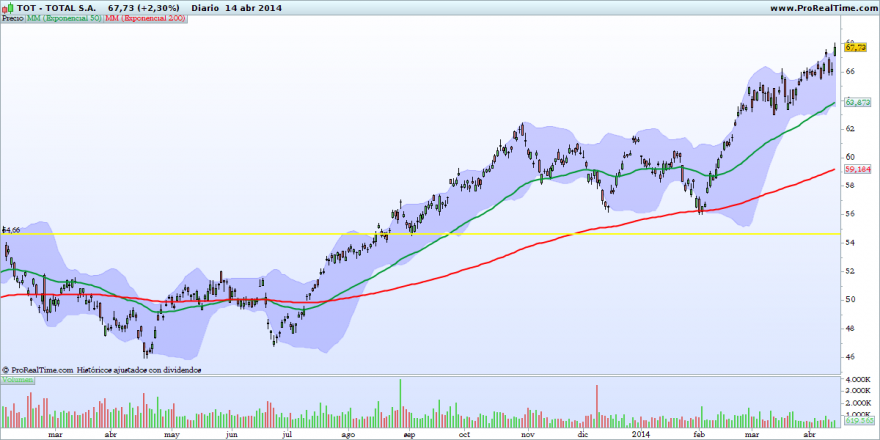Click the 54,66 horizontal line label
The image size is (880, 440).
(x=11, y=230)
